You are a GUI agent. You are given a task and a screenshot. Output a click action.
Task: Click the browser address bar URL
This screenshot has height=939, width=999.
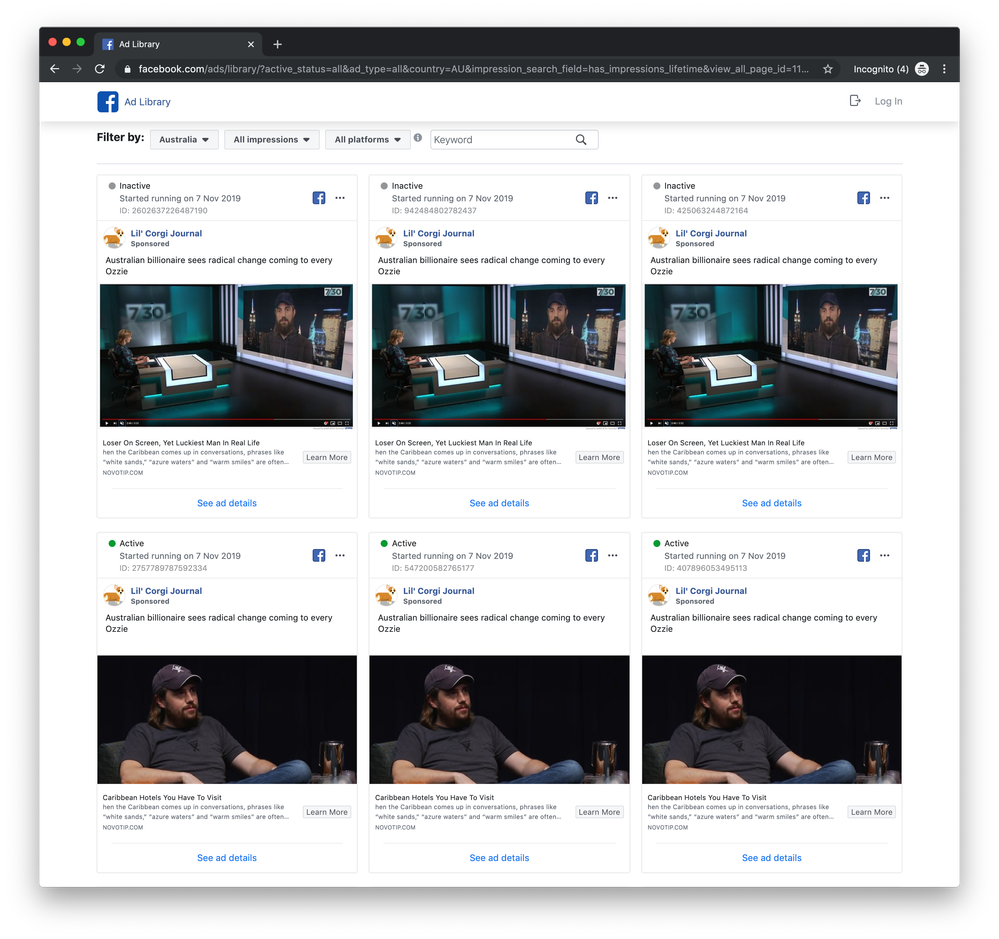(x=473, y=69)
